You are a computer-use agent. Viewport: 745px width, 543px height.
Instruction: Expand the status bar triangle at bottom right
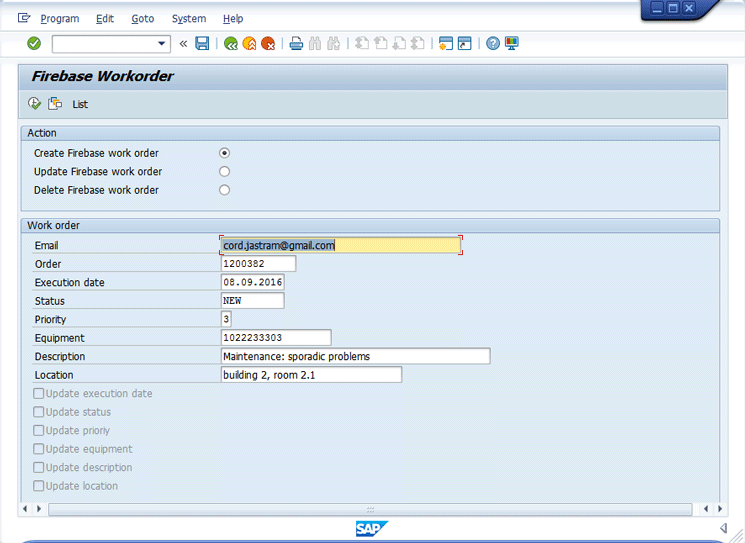tap(723, 528)
